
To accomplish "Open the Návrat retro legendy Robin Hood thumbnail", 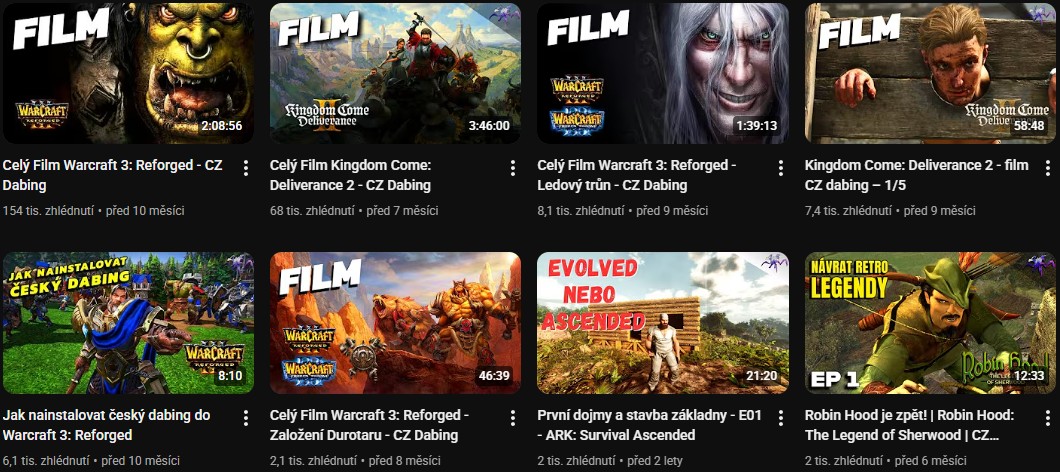I will [x=930, y=323].
